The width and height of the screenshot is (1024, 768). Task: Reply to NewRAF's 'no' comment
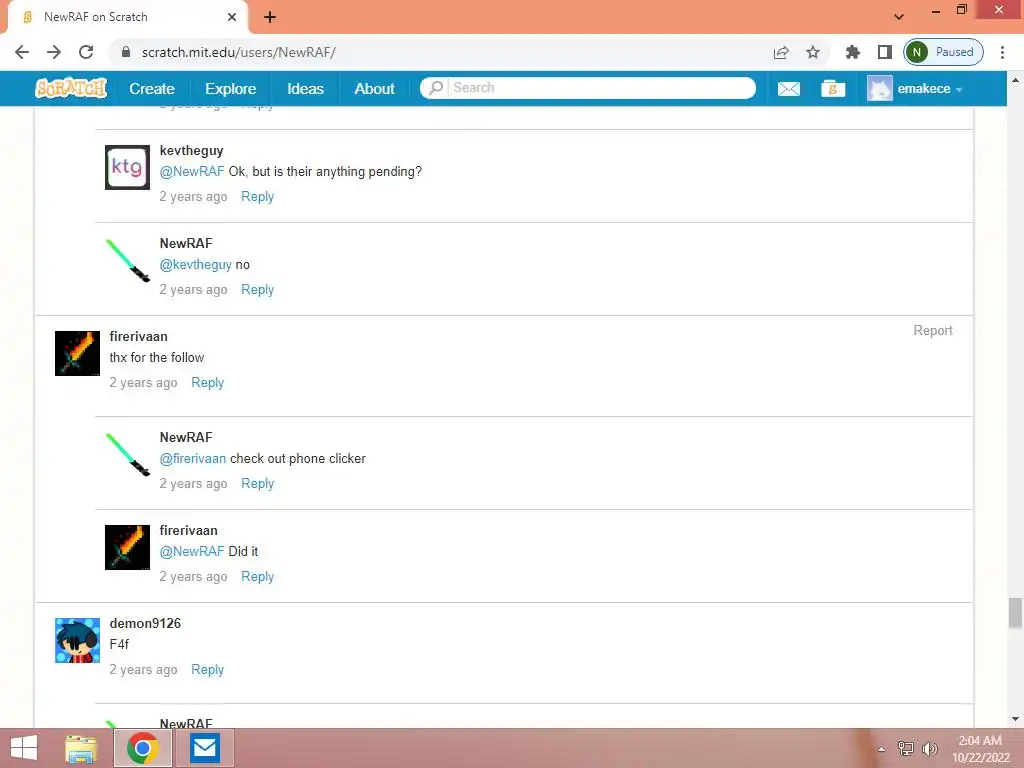pyautogui.click(x=257, y=289)
